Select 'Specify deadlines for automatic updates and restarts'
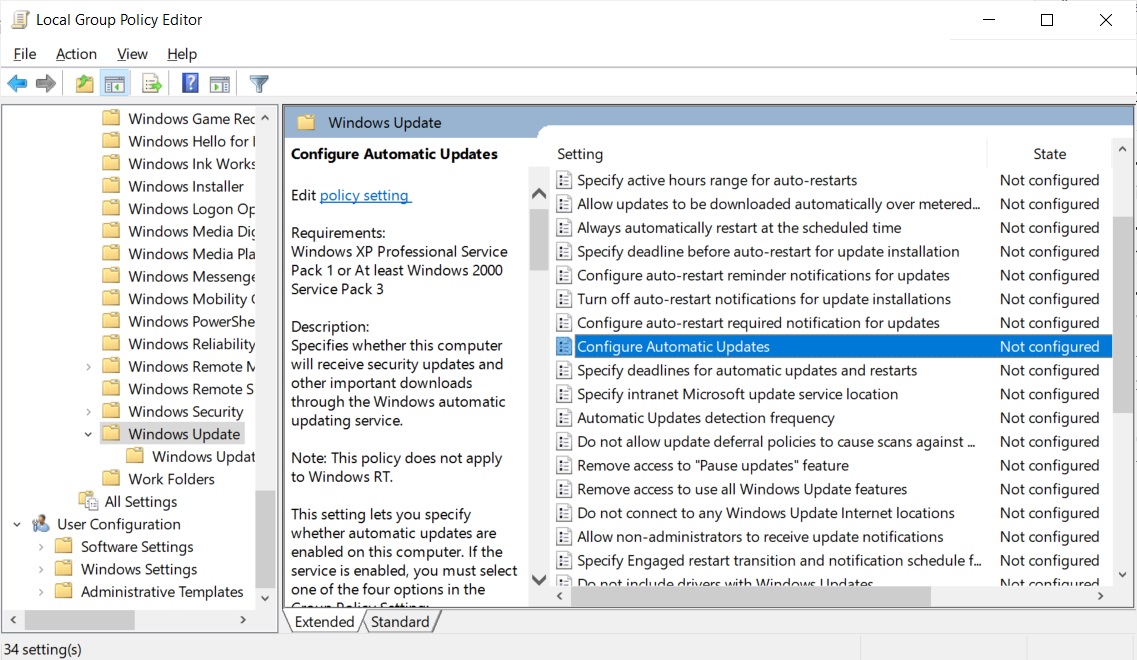The image size is (1137, 660). coord(747,371)
